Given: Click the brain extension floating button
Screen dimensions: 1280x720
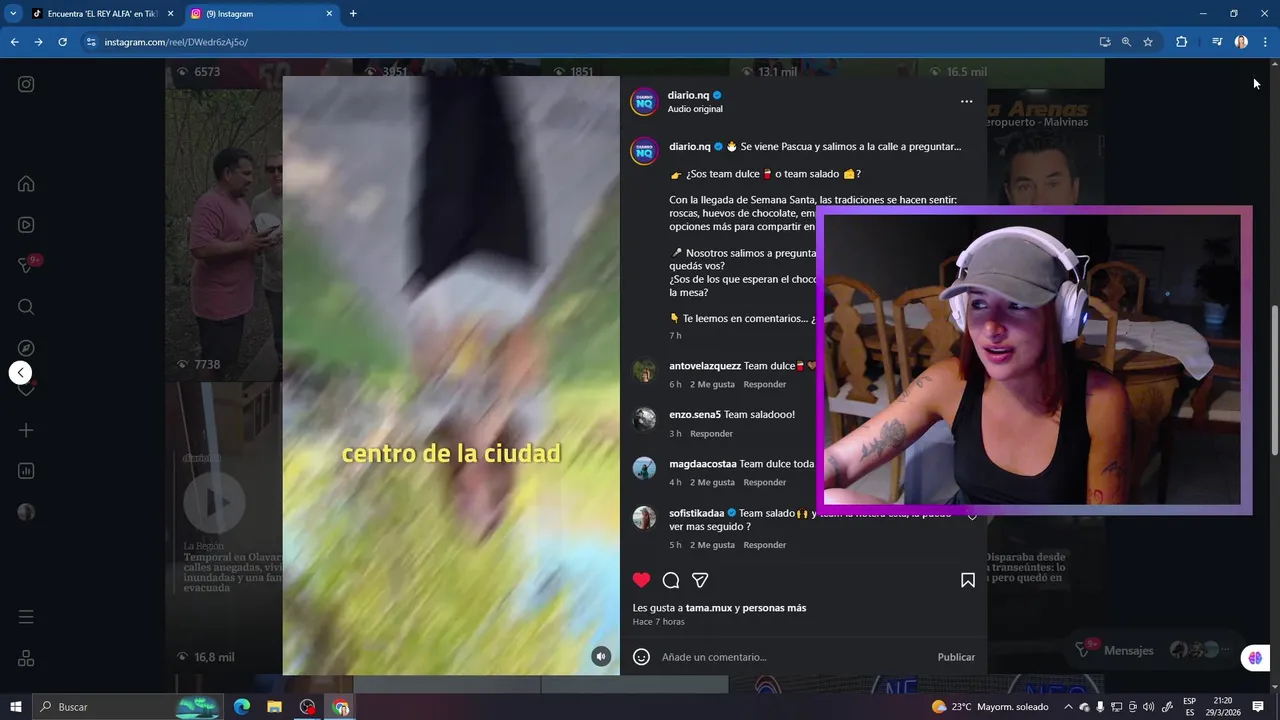Looking at the screenshot, I should (x=1255, y=658).
